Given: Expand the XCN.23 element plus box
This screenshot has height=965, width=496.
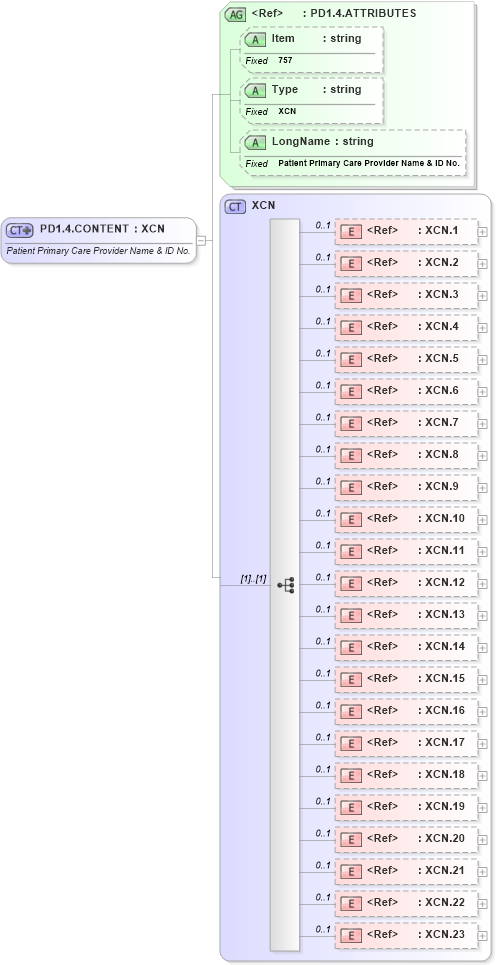Looking at the screenshot, I should click(x=482, y=936).
